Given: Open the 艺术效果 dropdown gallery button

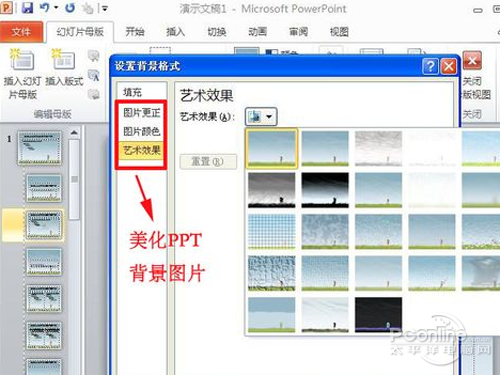Looking at the screenshot, I should [261, 117].
